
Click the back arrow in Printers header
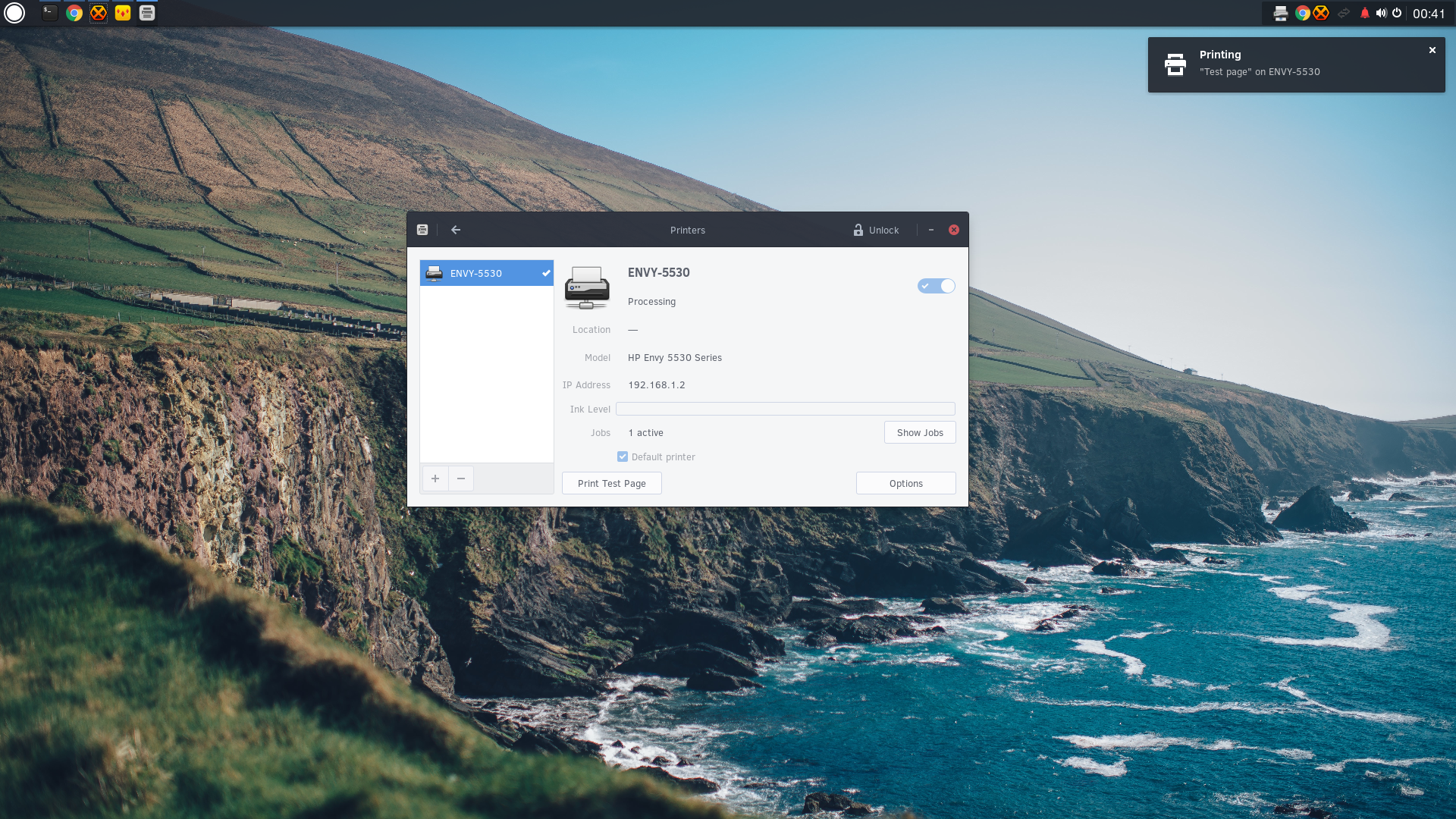coord(456,230)
